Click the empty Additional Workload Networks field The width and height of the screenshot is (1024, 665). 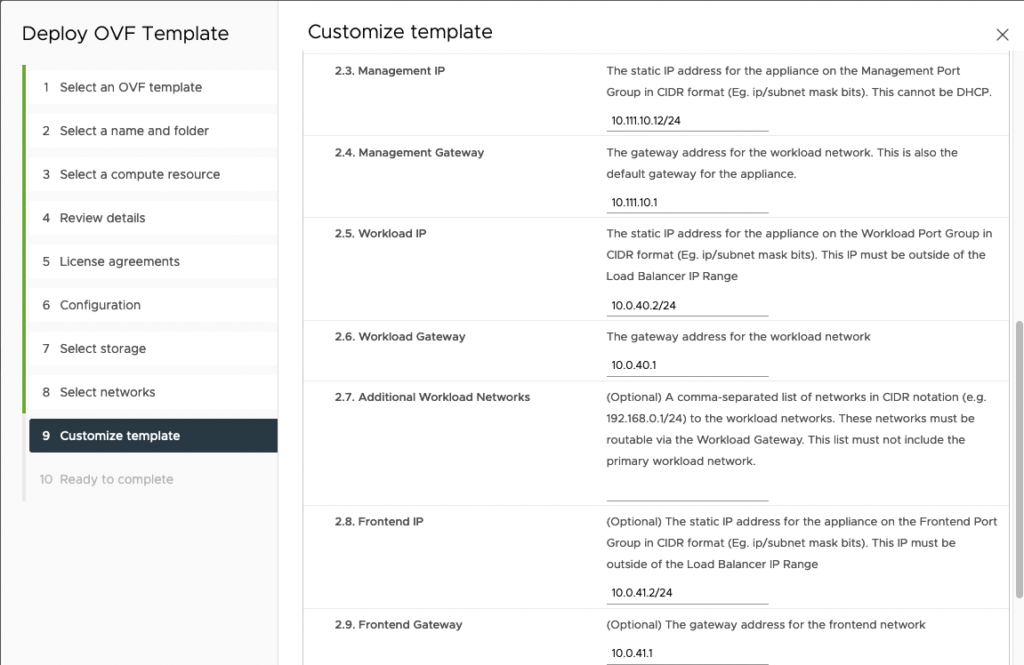(687, 490)
